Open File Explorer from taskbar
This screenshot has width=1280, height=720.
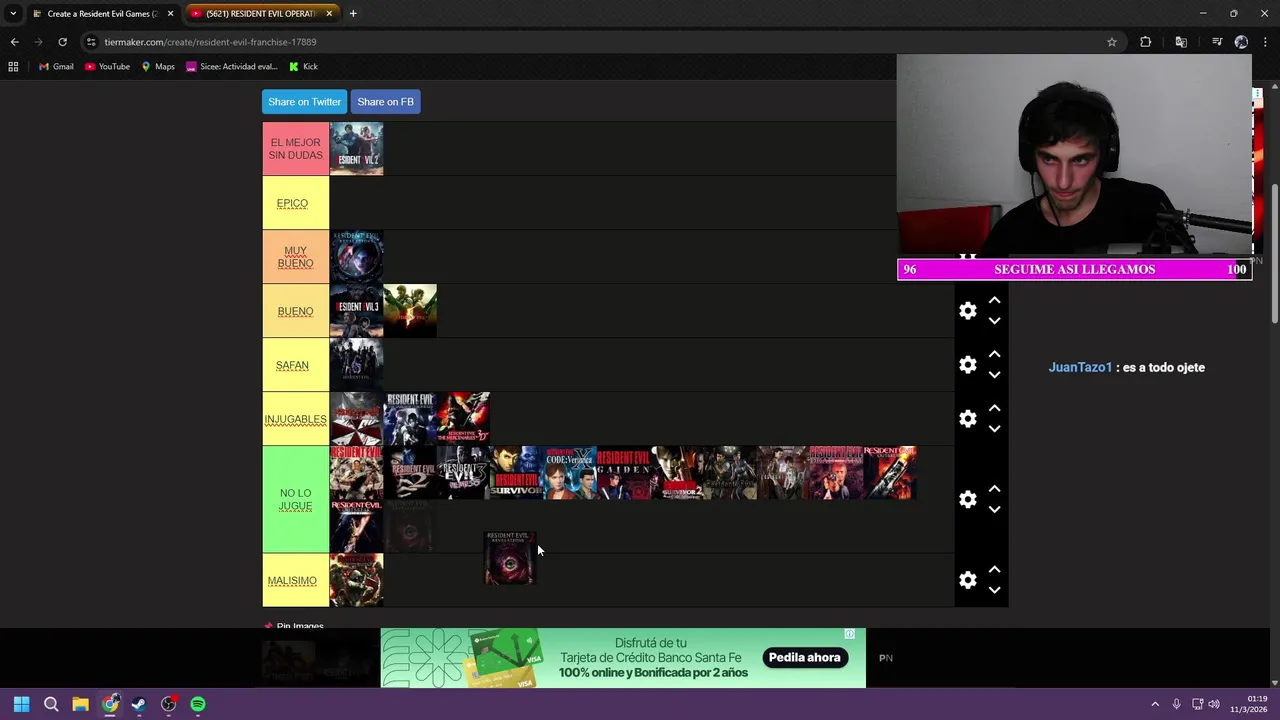[x=80, y=704]
